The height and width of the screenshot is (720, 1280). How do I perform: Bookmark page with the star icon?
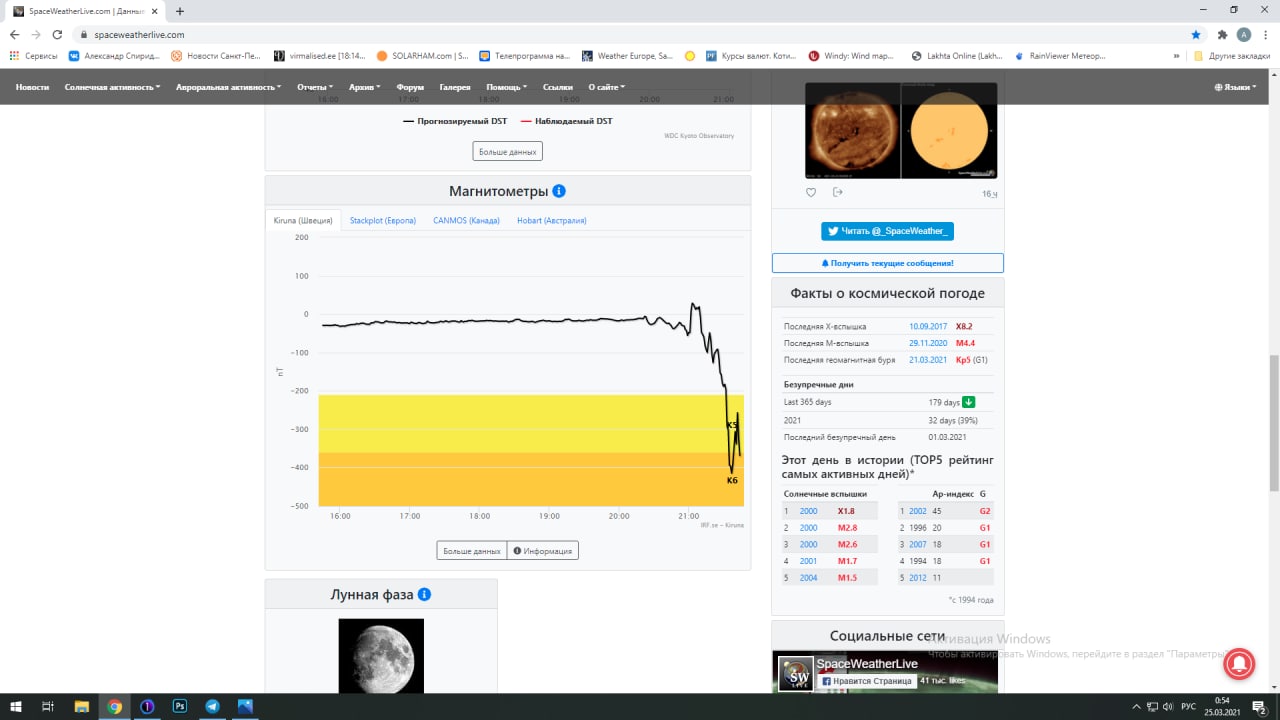coord(1196,34)
